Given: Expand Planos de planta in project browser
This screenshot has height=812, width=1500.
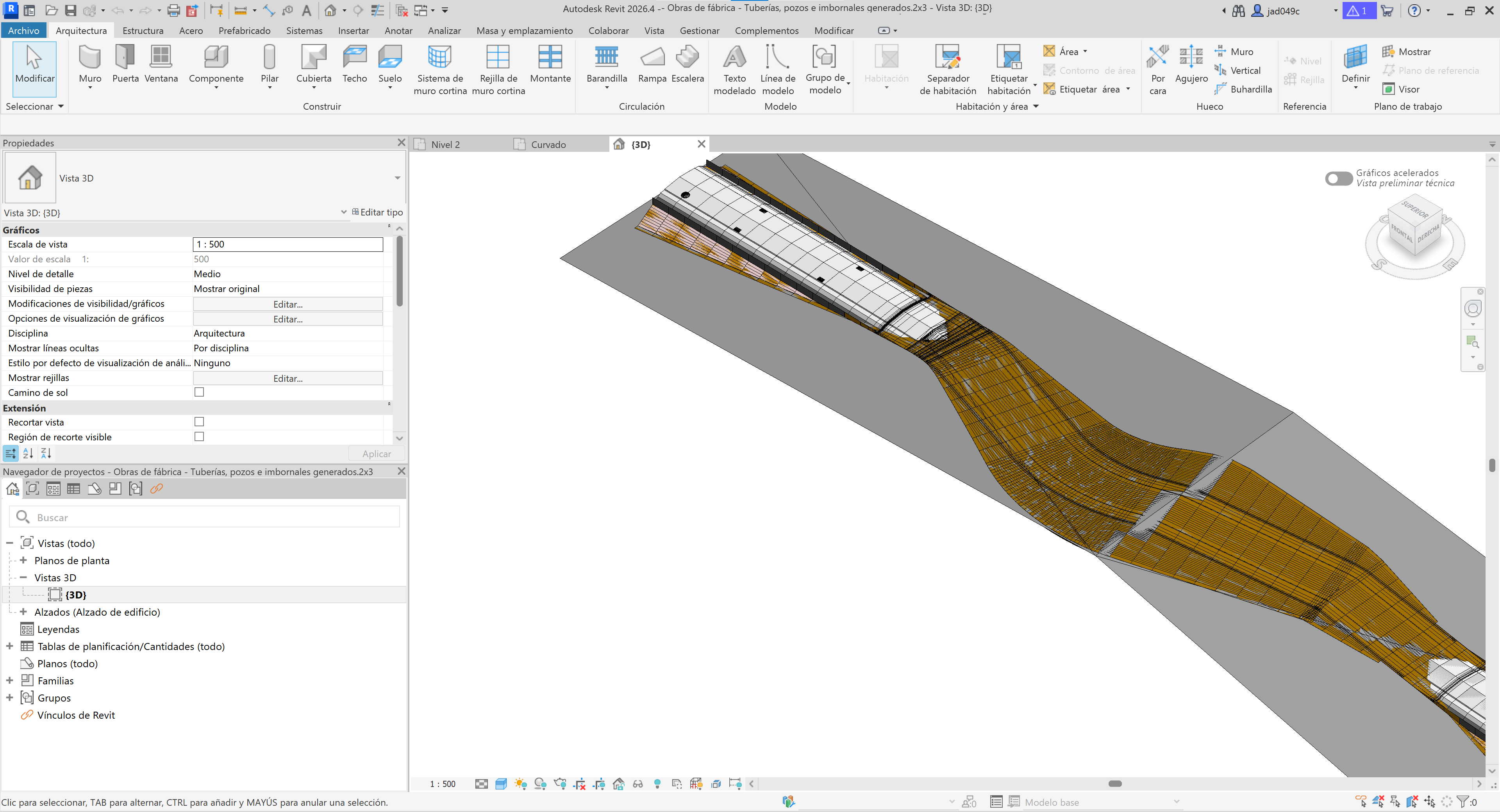Looking at the screenshot, I should [x=23, y=560].
